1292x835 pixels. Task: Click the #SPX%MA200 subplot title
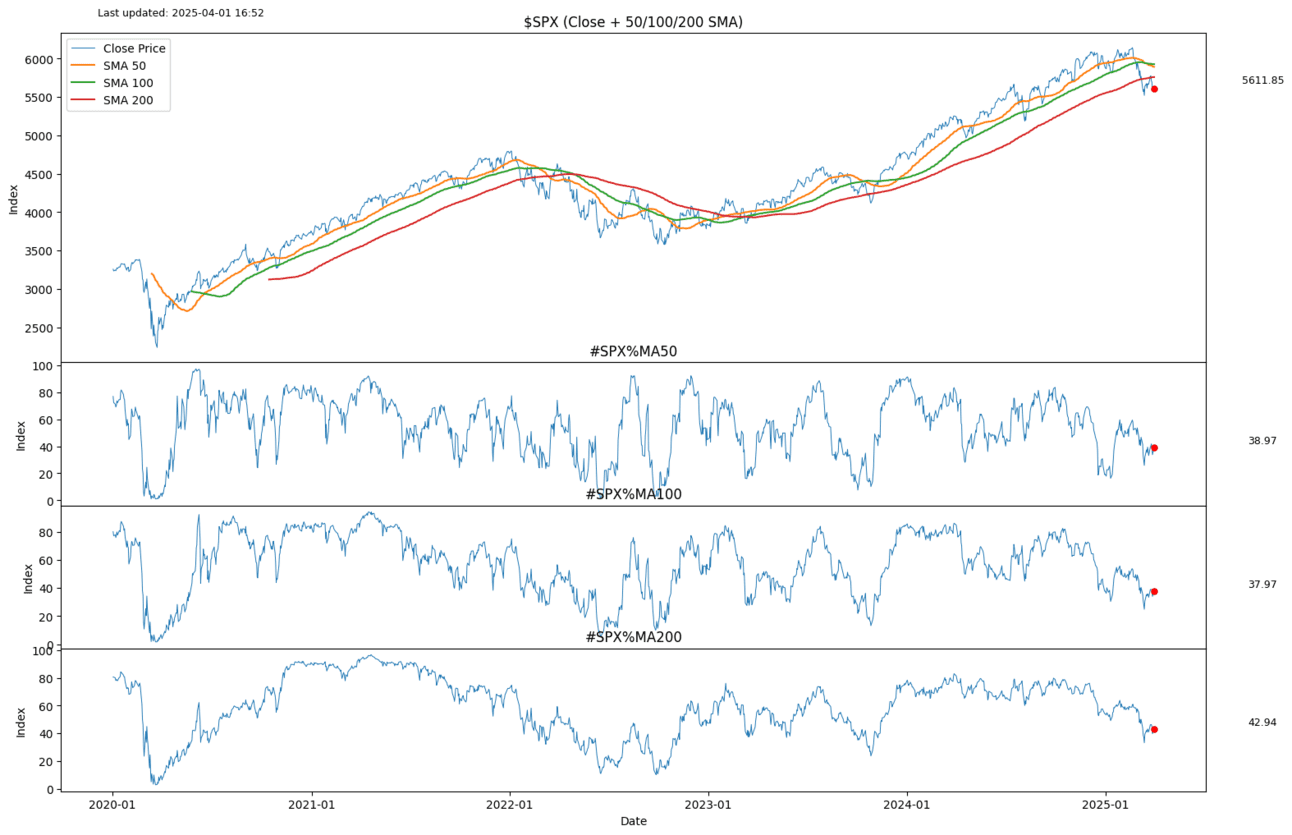pos(633,637)
